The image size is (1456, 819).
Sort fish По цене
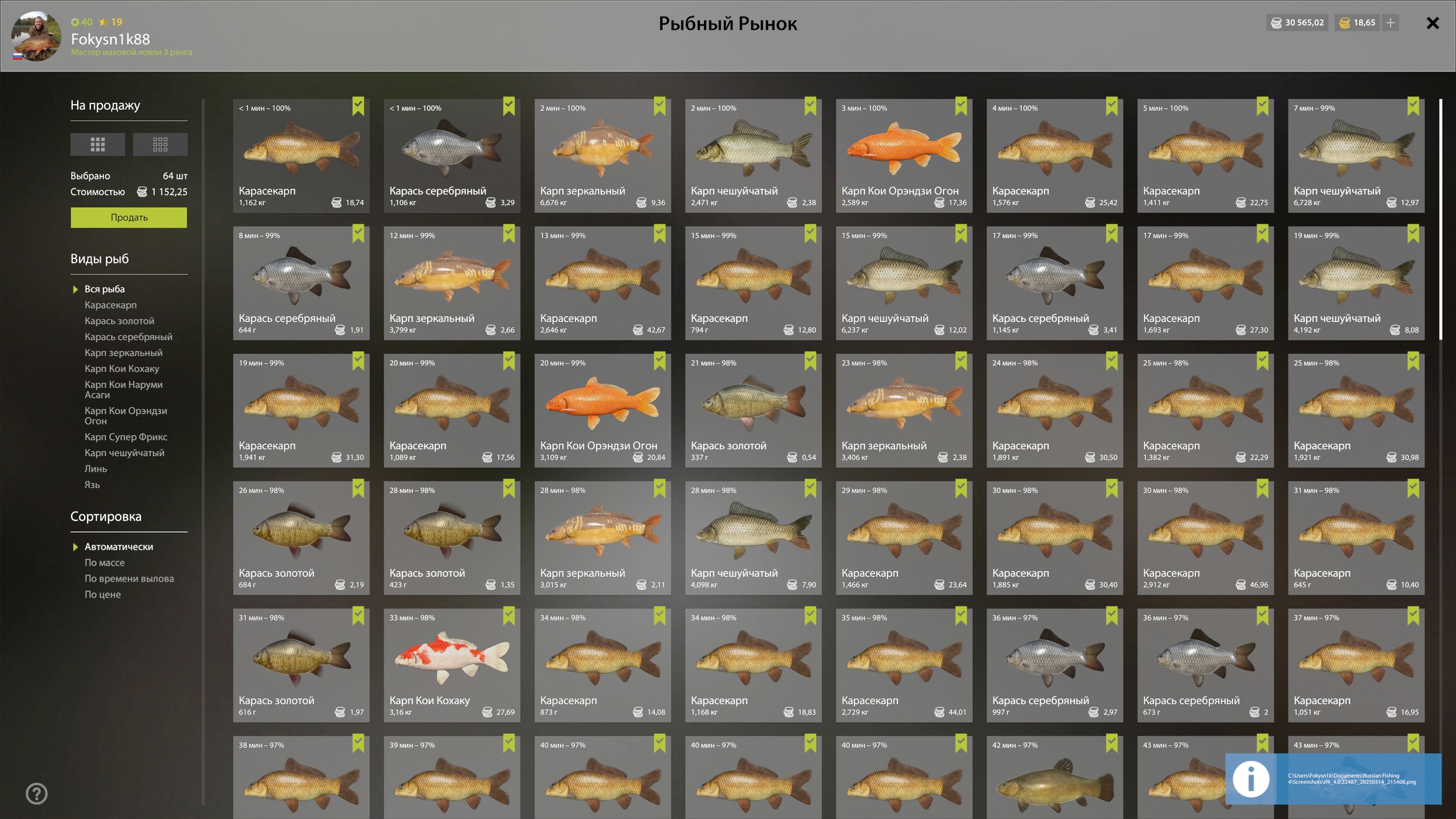(x=103, y=594)
